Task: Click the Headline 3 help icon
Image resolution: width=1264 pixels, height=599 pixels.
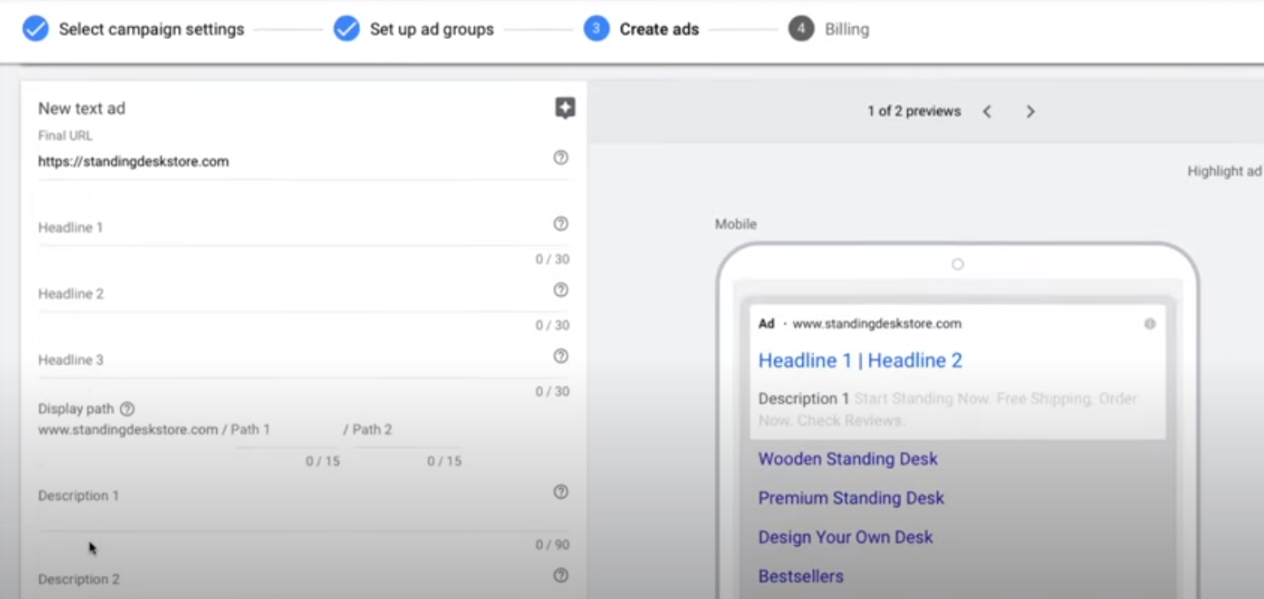Action: click(x=561, y=356)
